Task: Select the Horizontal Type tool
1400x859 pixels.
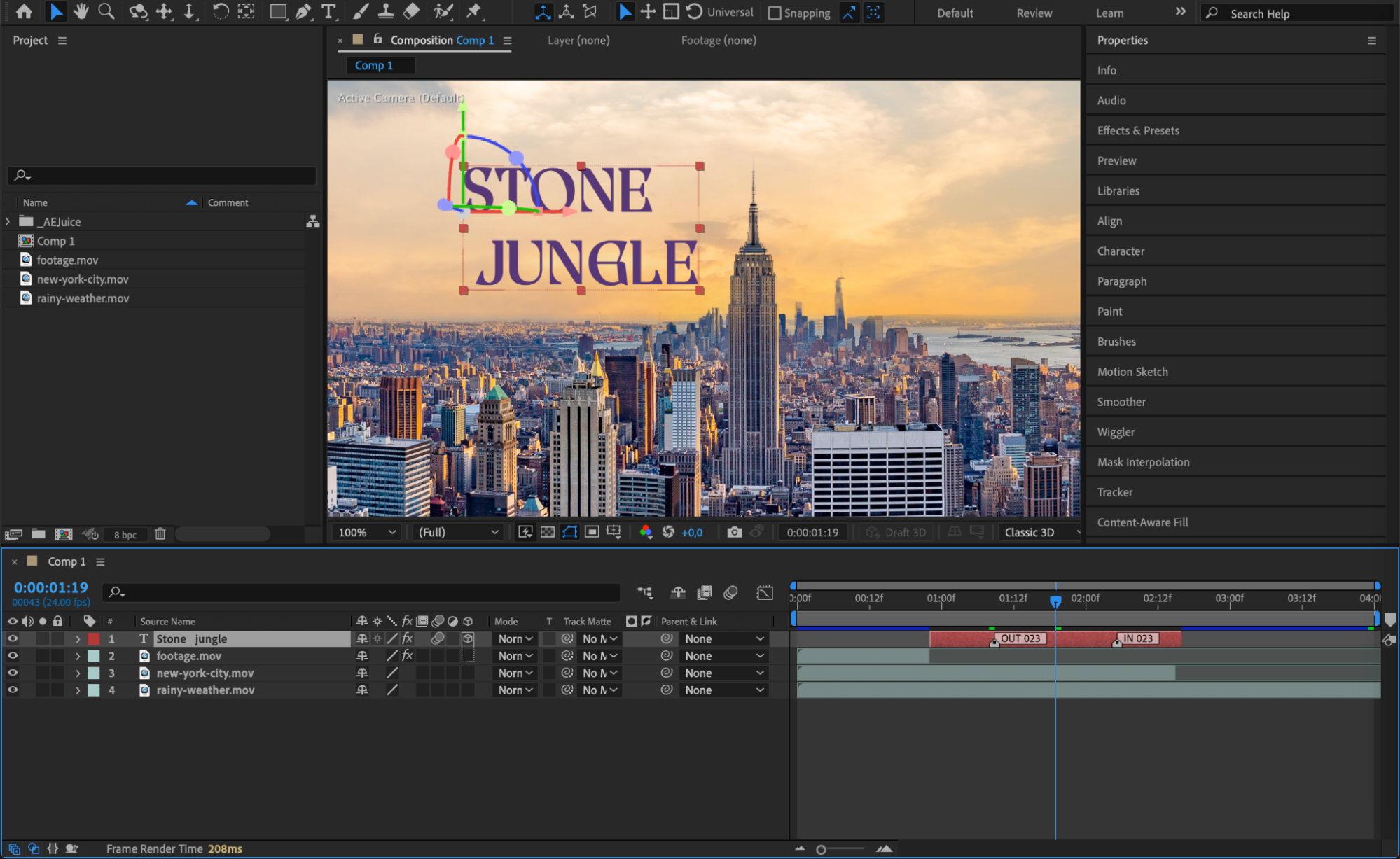Action: [328, 11]
